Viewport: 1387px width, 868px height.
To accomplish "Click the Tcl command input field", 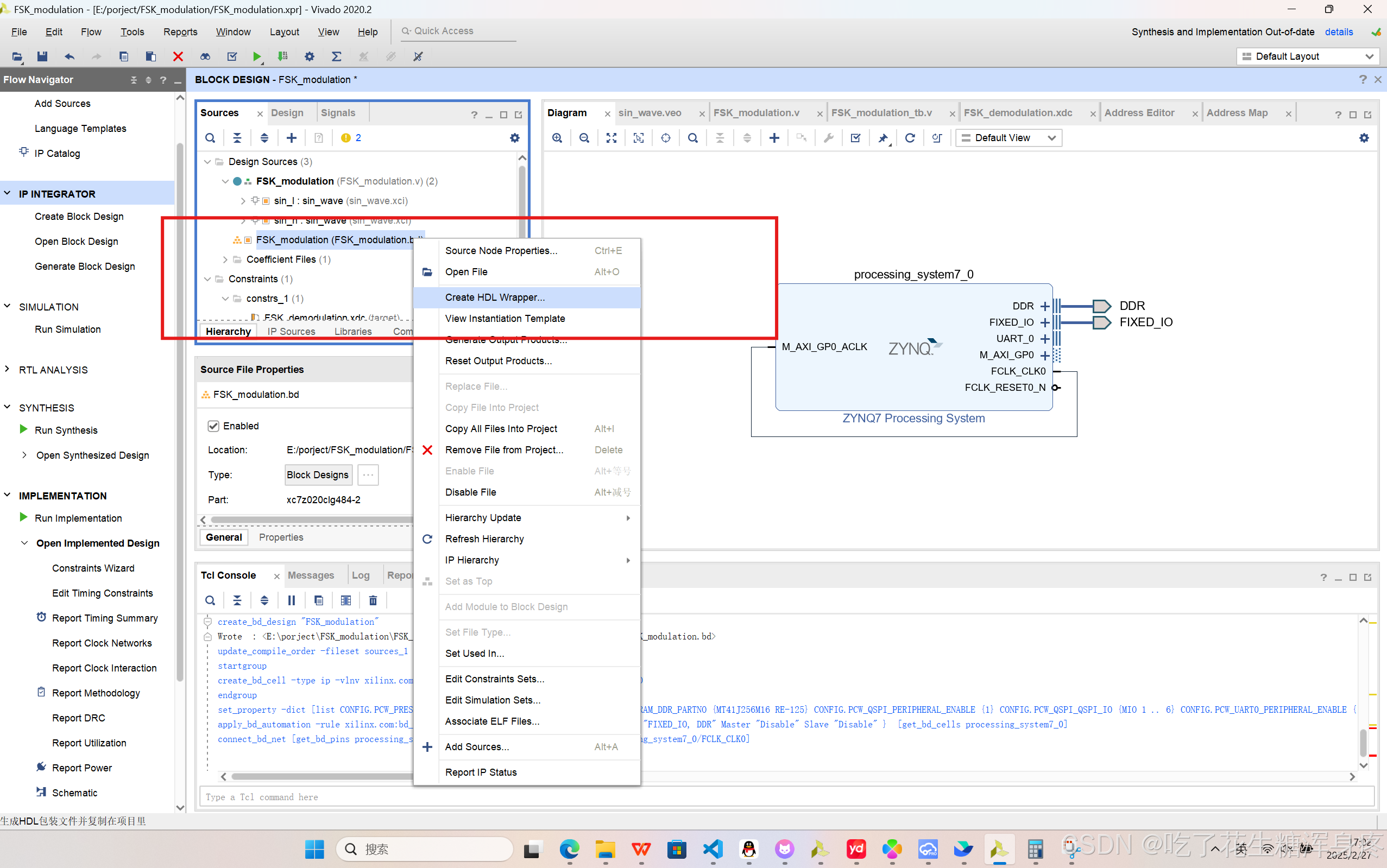I will click(787, 797).
